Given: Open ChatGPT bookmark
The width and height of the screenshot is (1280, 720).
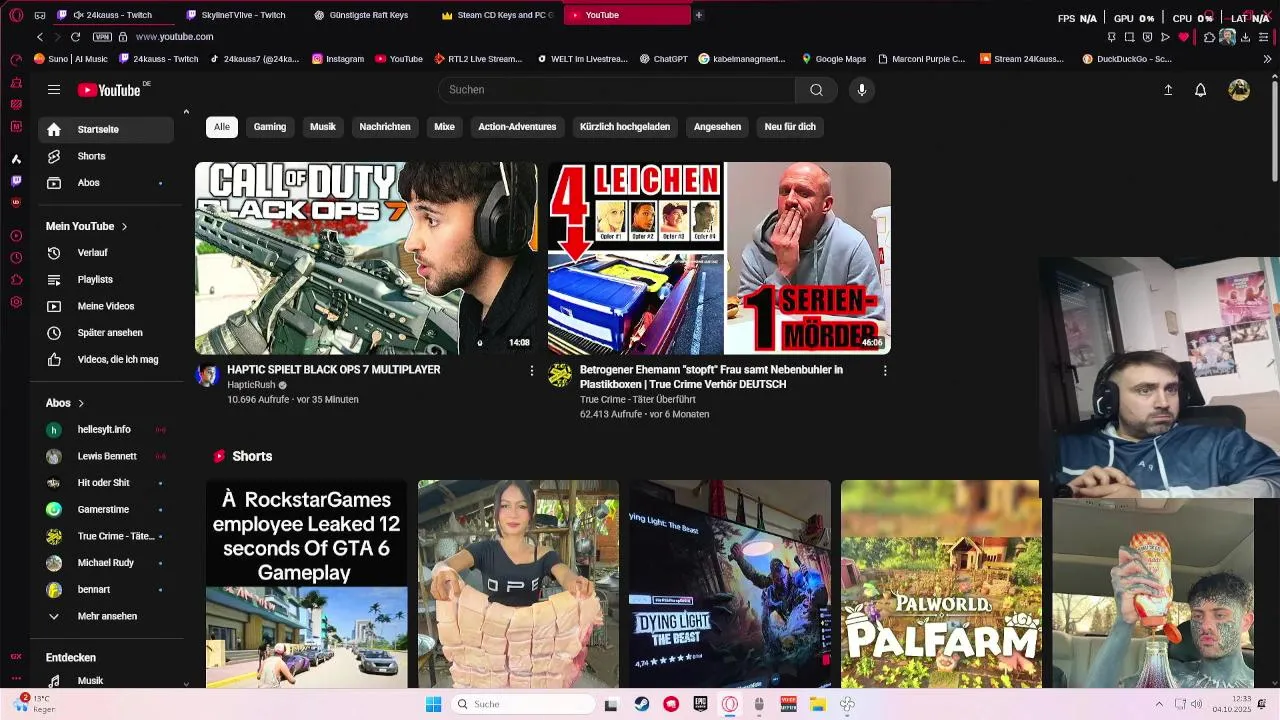Looking at the screenshot, I should coord(663,59).
